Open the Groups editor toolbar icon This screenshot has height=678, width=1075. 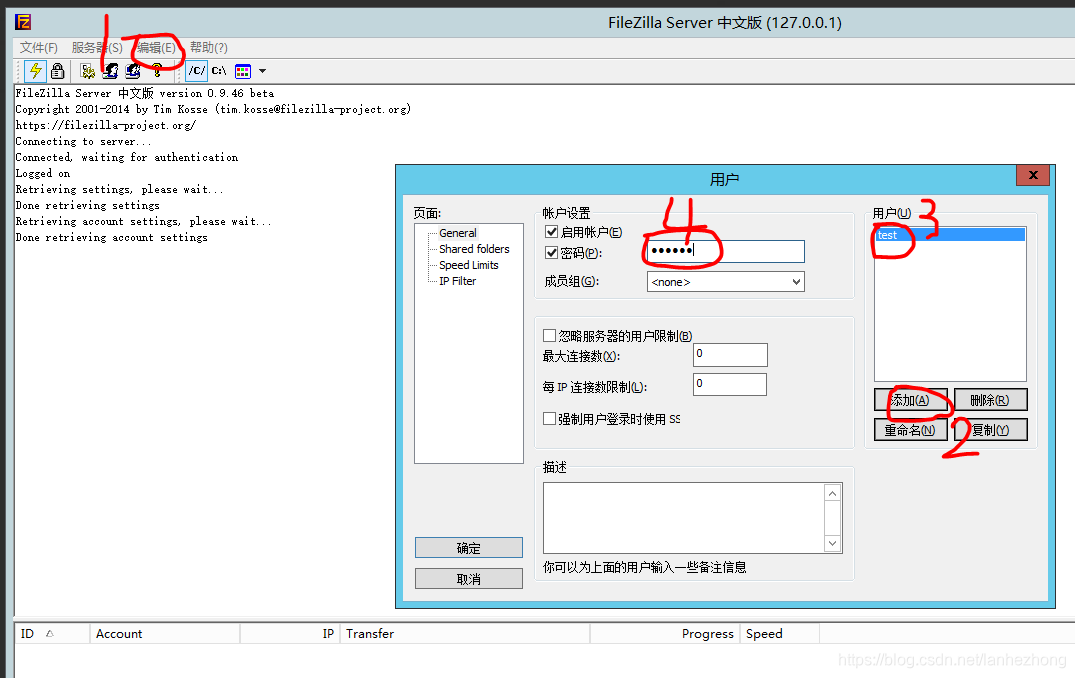[x=133, y=71]
